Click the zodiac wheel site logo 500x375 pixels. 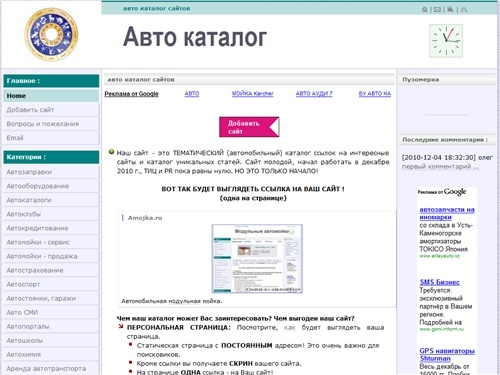pos(51,34)
